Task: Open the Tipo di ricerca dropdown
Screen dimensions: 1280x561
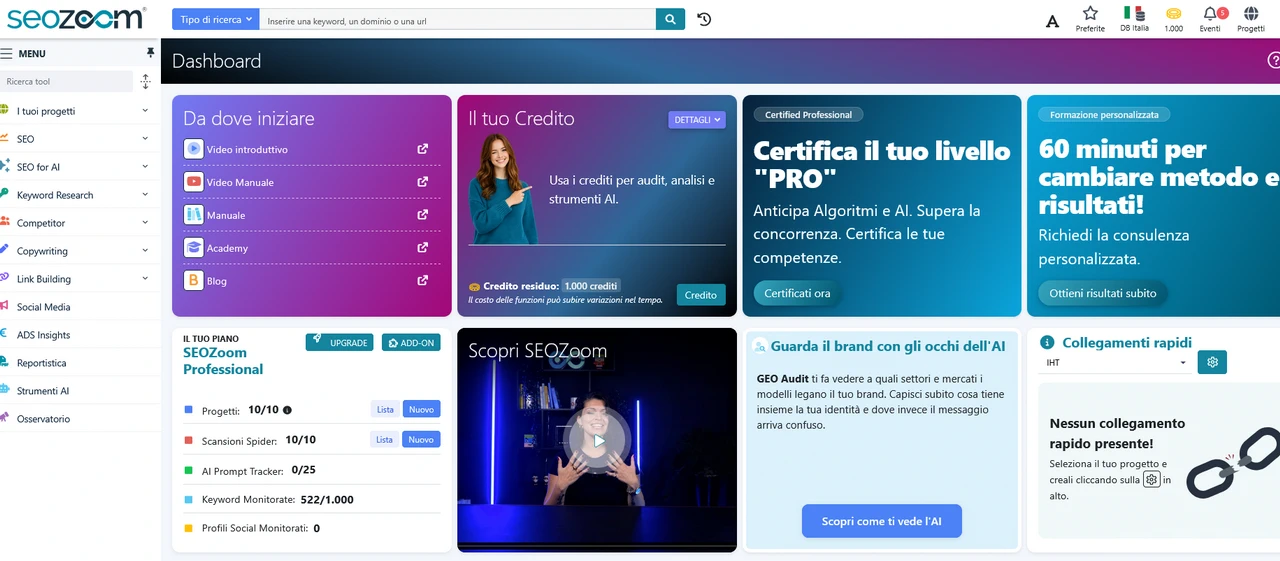Action: coord(216,19)
